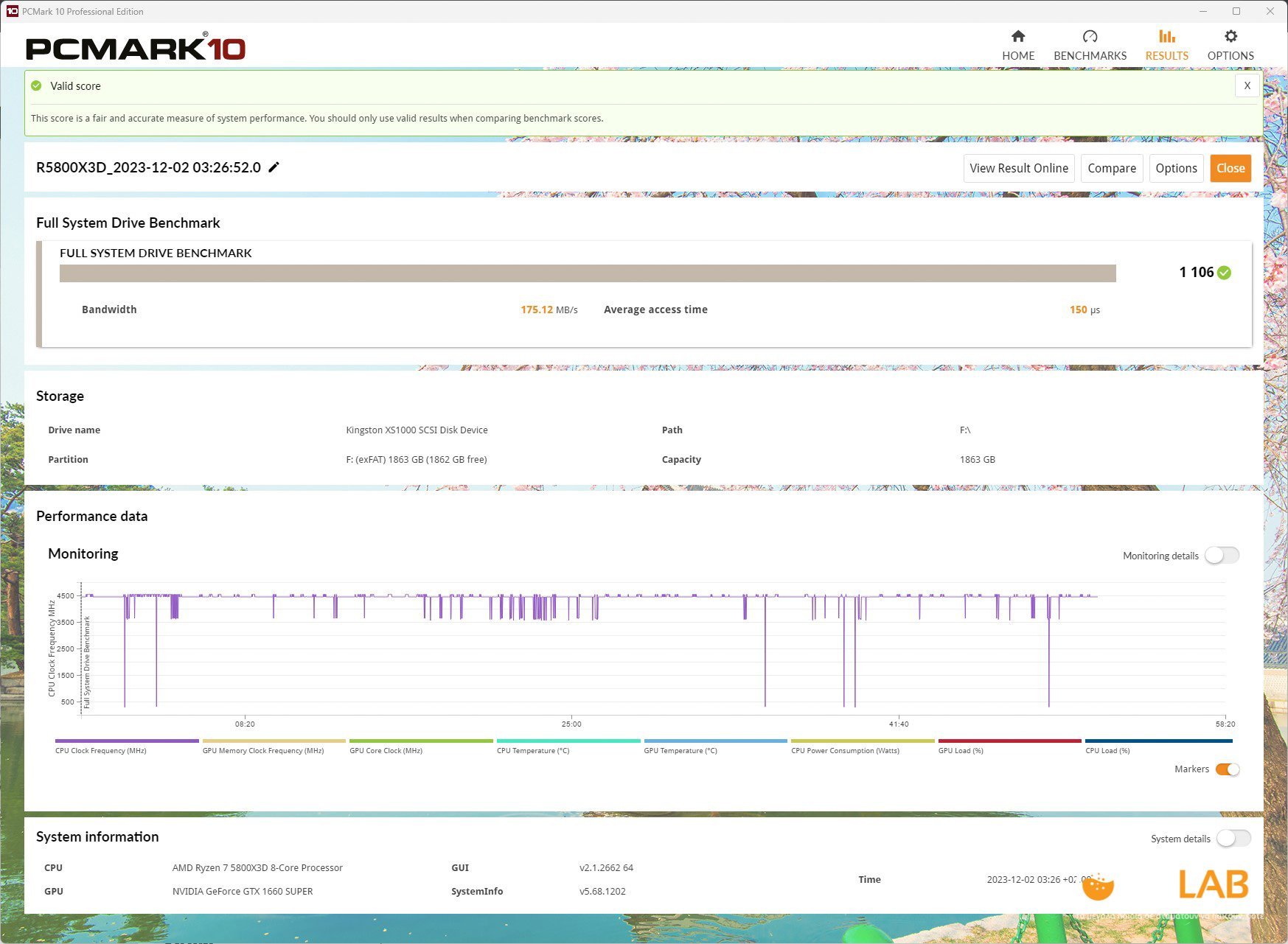Dismiss the Valid score banner
Viewport: 1288px width, 944px height.
click(1247, 85)
